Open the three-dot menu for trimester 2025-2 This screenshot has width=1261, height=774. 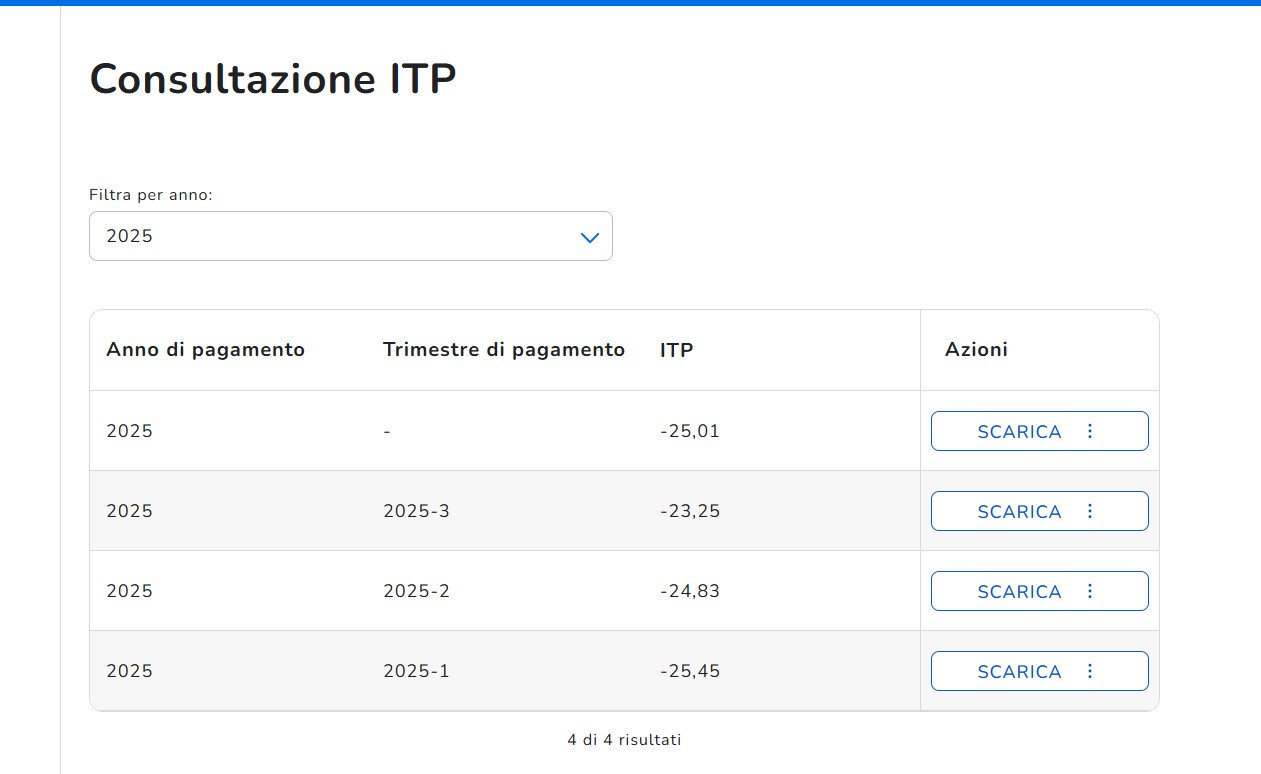point(1090,591)
